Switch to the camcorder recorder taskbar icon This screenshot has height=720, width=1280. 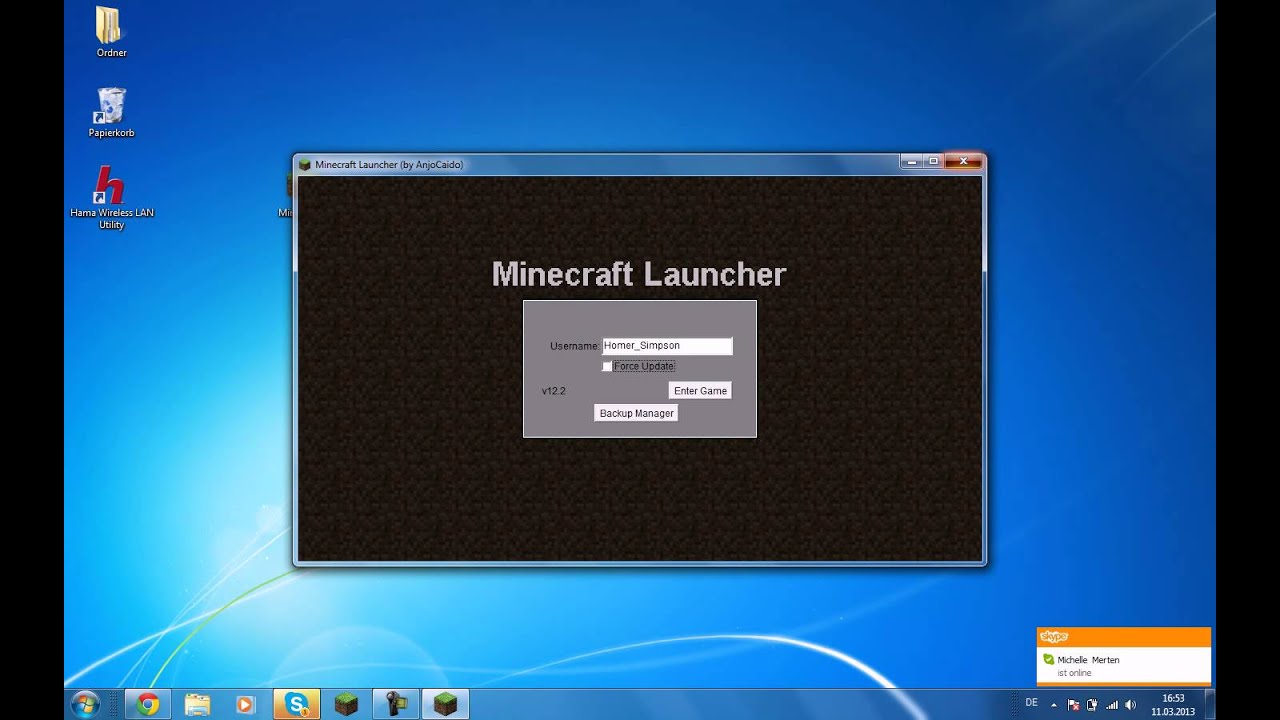395,704
